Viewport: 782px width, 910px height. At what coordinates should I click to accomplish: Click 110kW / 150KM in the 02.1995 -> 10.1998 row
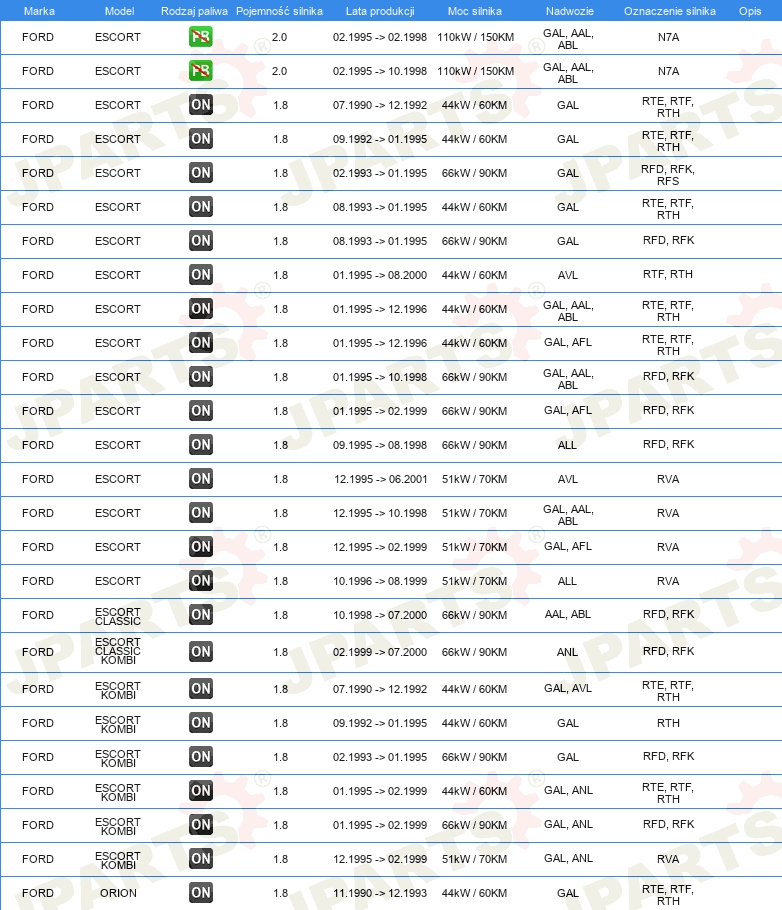(475, 71)
